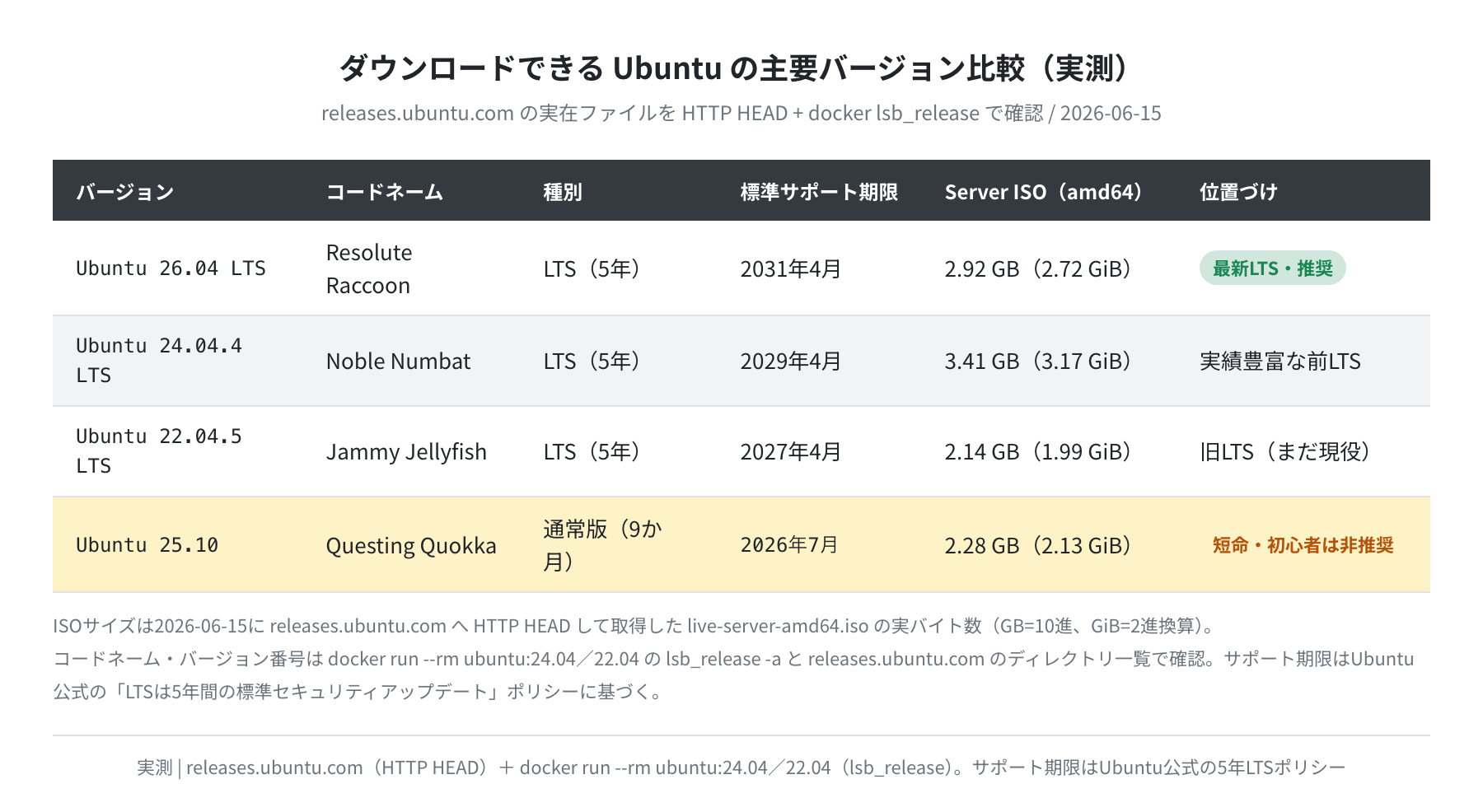The width and height of the screenshot is (1483, 812).
Task: Select the Questing Quokka codename
Action: coord(411,545)
